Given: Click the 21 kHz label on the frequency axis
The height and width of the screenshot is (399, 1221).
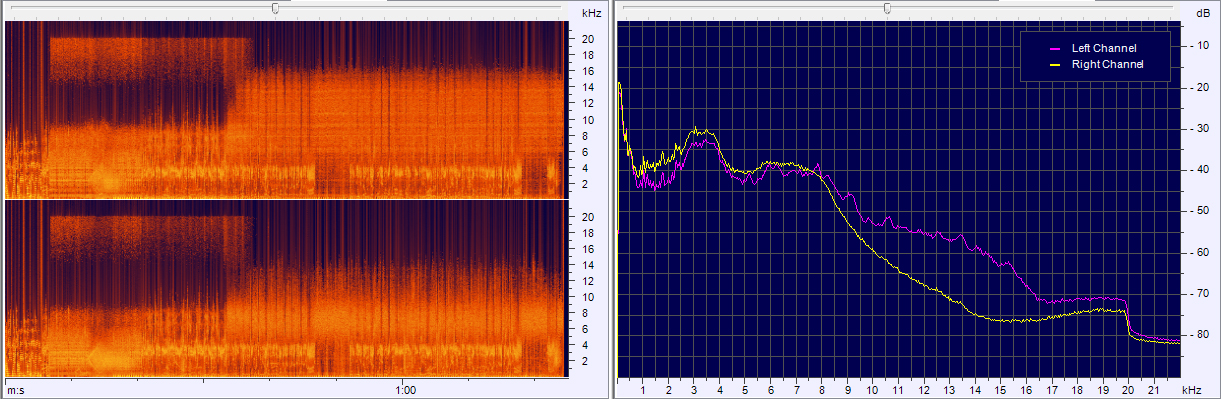Looking at the screenshot, I should coord(1155,388).
